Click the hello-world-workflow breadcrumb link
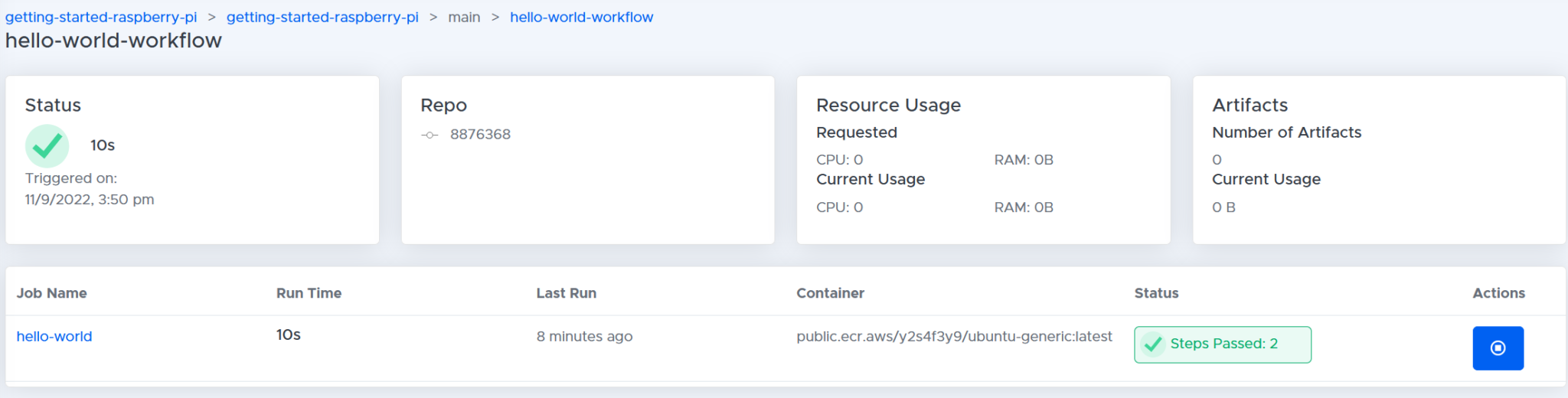 pos(581,17)
